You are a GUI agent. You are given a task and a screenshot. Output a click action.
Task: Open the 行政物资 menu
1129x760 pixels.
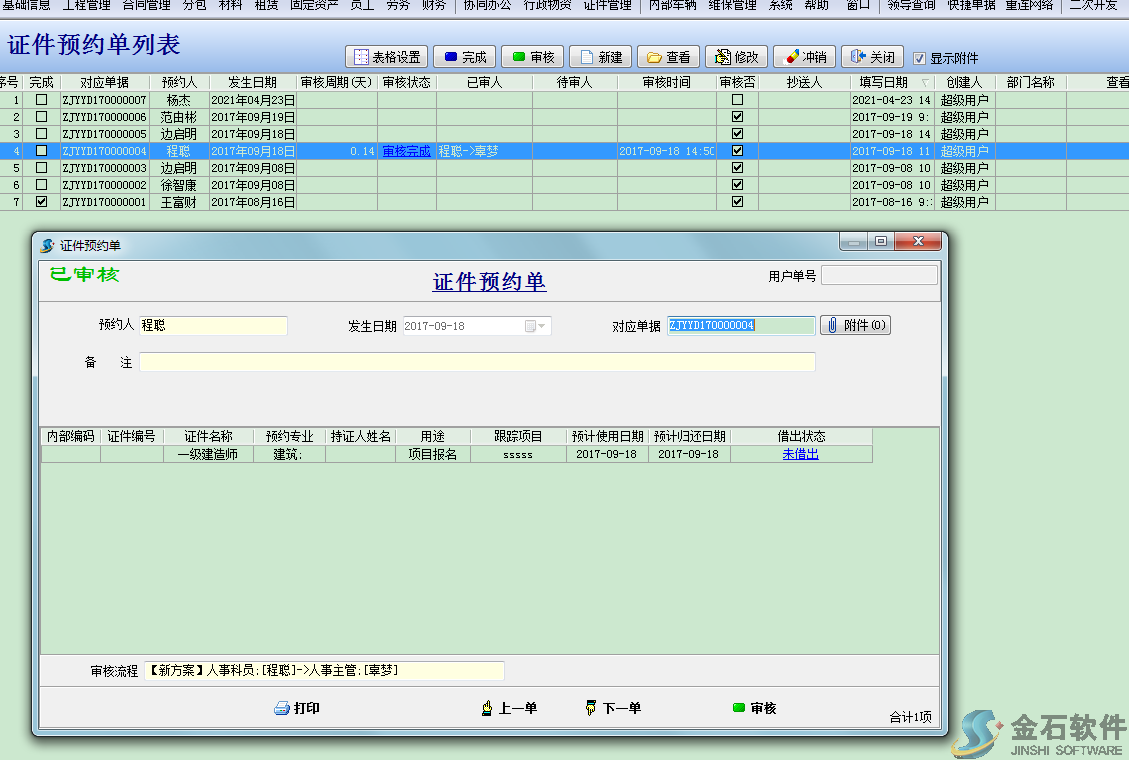point(548,5)
